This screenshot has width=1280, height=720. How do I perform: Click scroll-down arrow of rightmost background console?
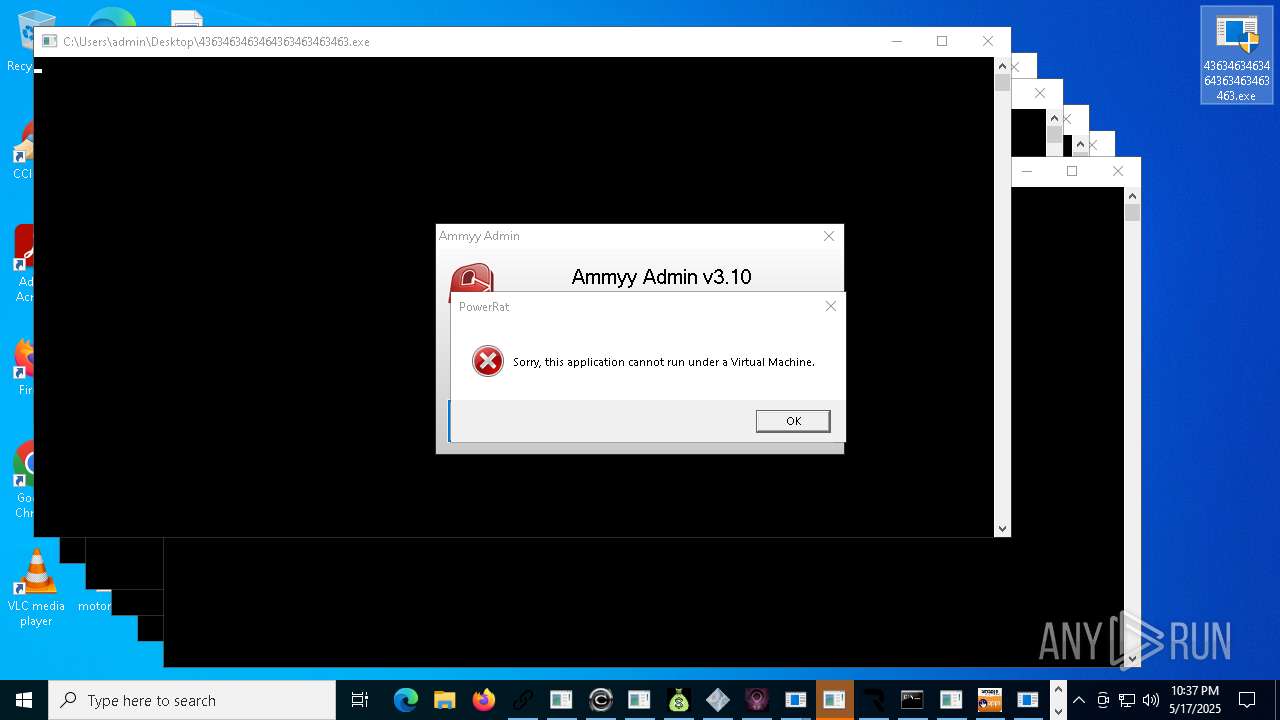tap(1132, 658)
